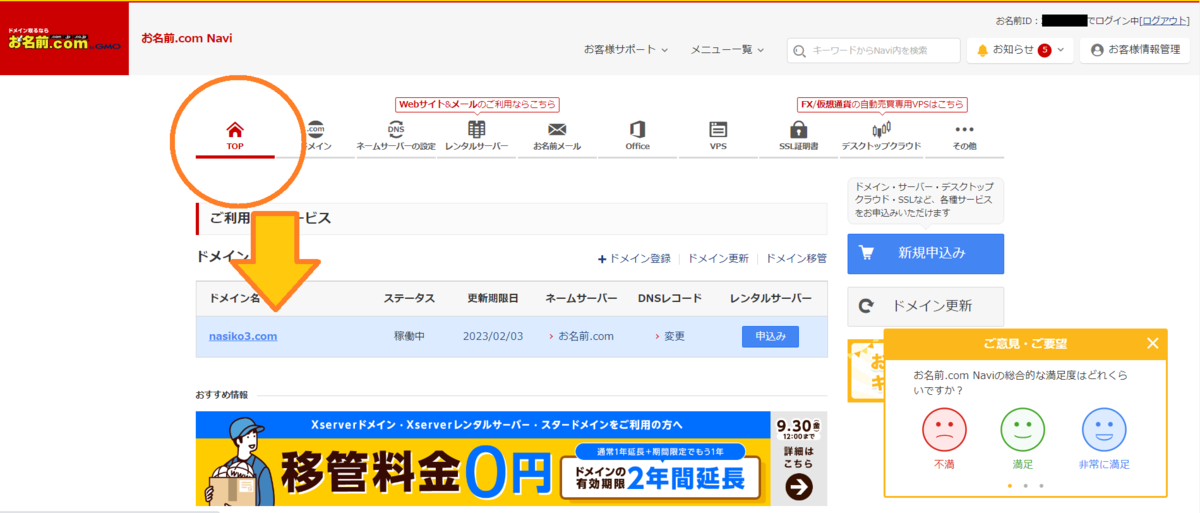This screenshot has width=1200, height=513.
Task: Open ネームサーバーの設定 DNS tab
Action: (396, 137)
